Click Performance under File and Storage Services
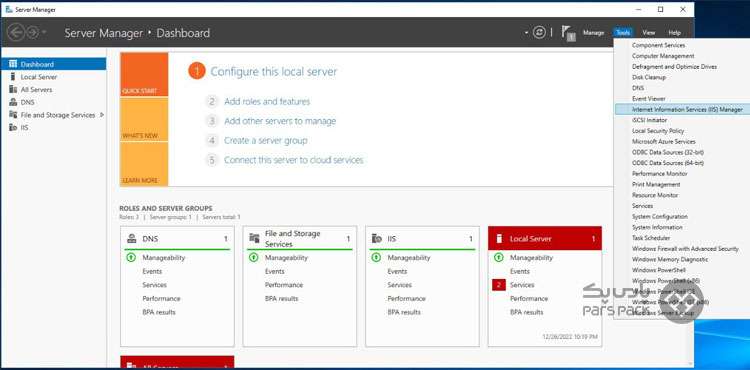This screenshot has width=750, height=370. coord(284,285)
